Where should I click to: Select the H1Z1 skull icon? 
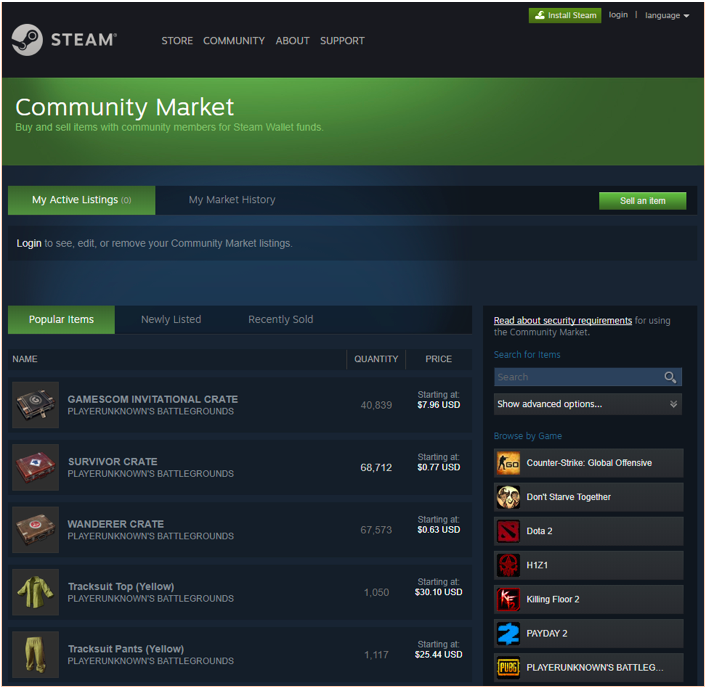point(508,565)
